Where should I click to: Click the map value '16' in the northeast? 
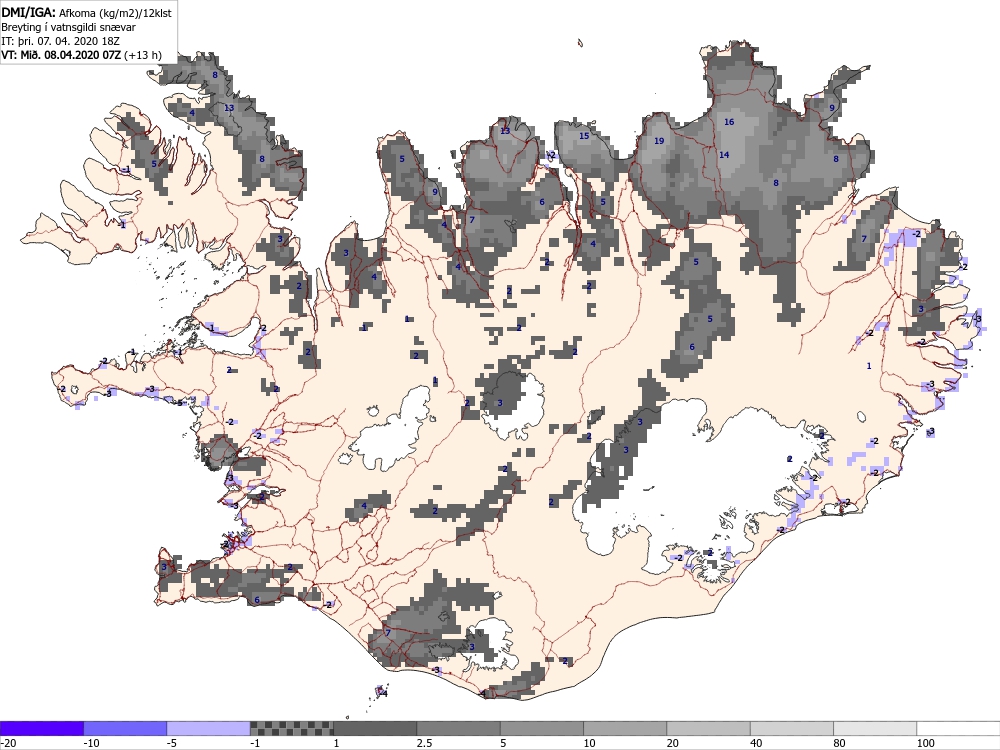pos(729,122)
